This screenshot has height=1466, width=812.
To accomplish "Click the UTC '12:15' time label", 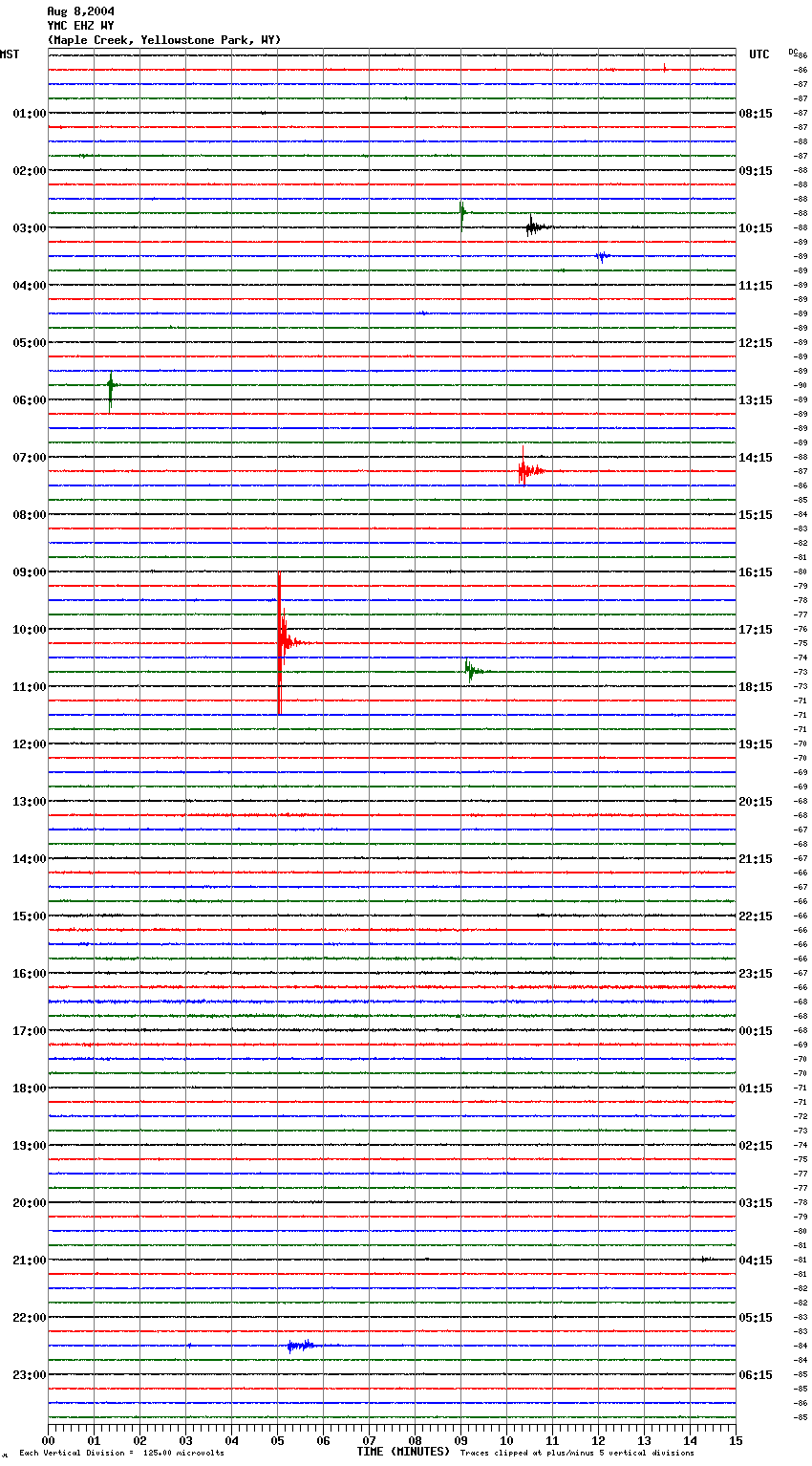I will click(756, 343).
